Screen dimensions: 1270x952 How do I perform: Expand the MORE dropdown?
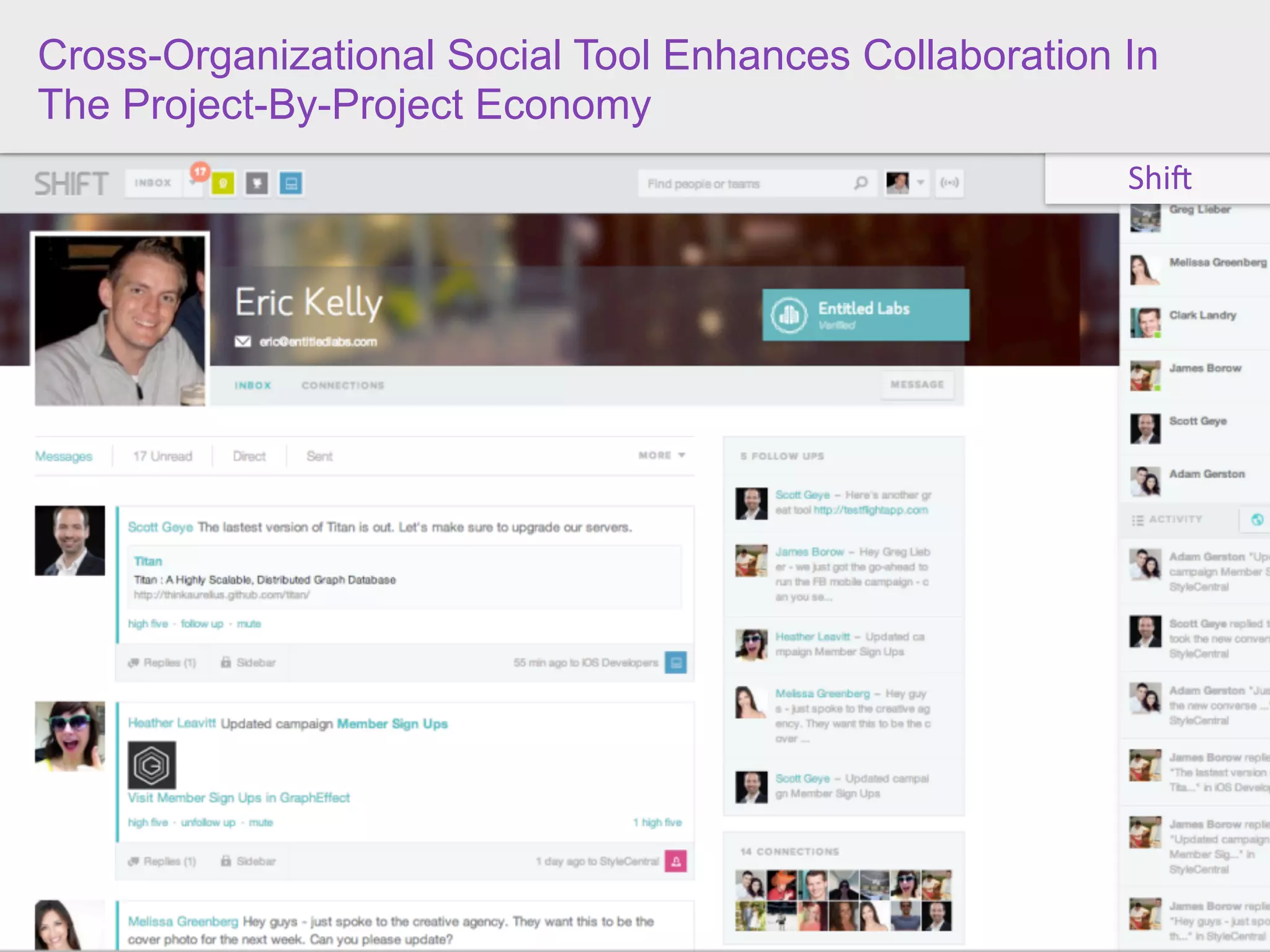662,456
